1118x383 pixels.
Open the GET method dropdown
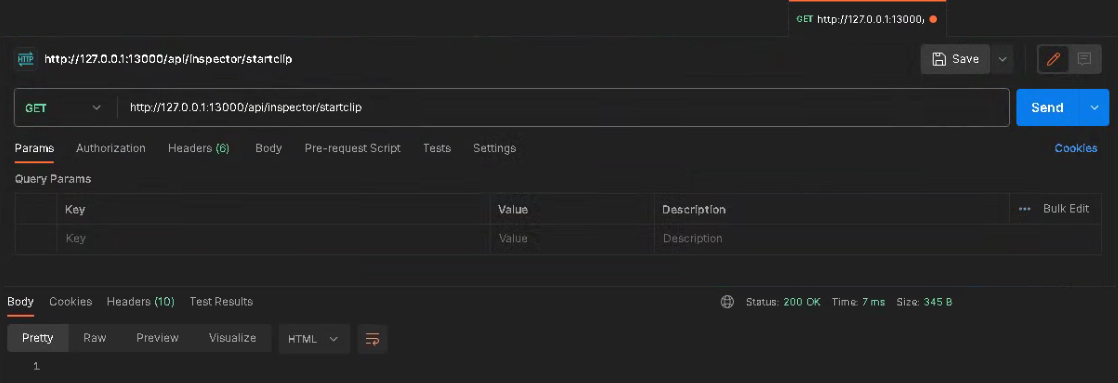point(63,108)
